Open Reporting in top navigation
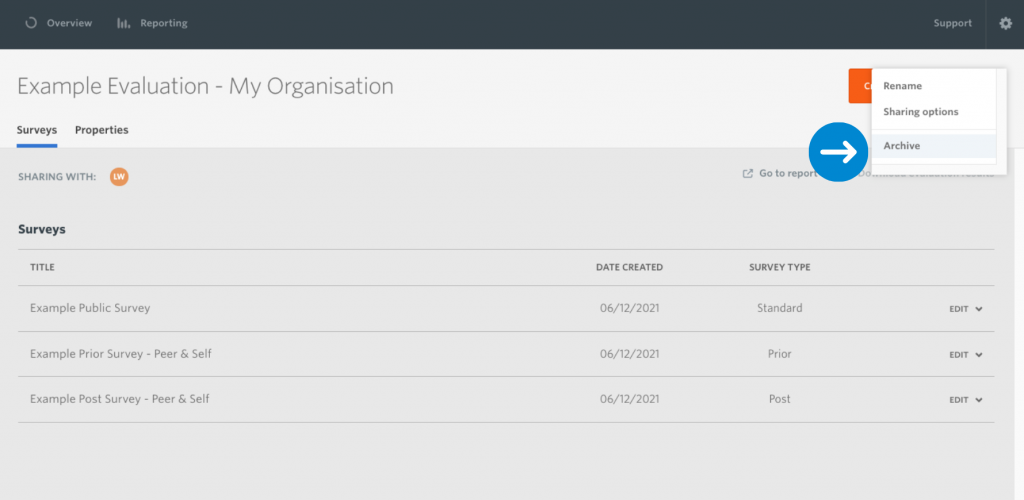Image resolution: width=1024 pixels, height=500 pixels. (x=164, y=23)
